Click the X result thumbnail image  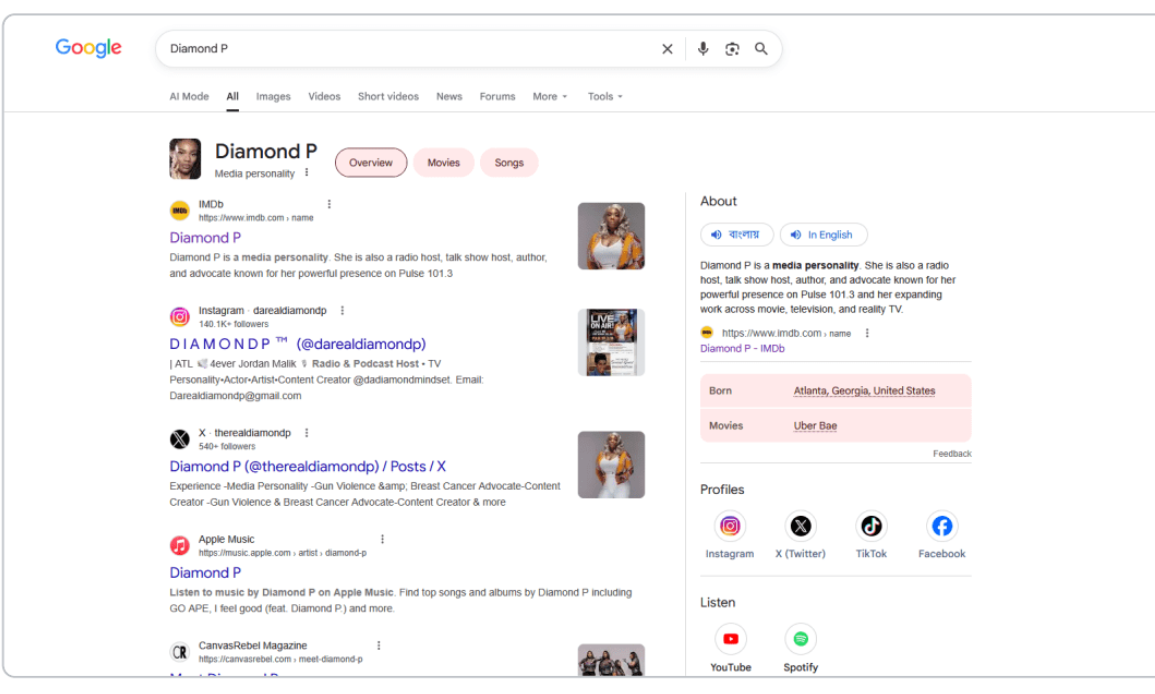pyautogui.click(x=611, y=465)
